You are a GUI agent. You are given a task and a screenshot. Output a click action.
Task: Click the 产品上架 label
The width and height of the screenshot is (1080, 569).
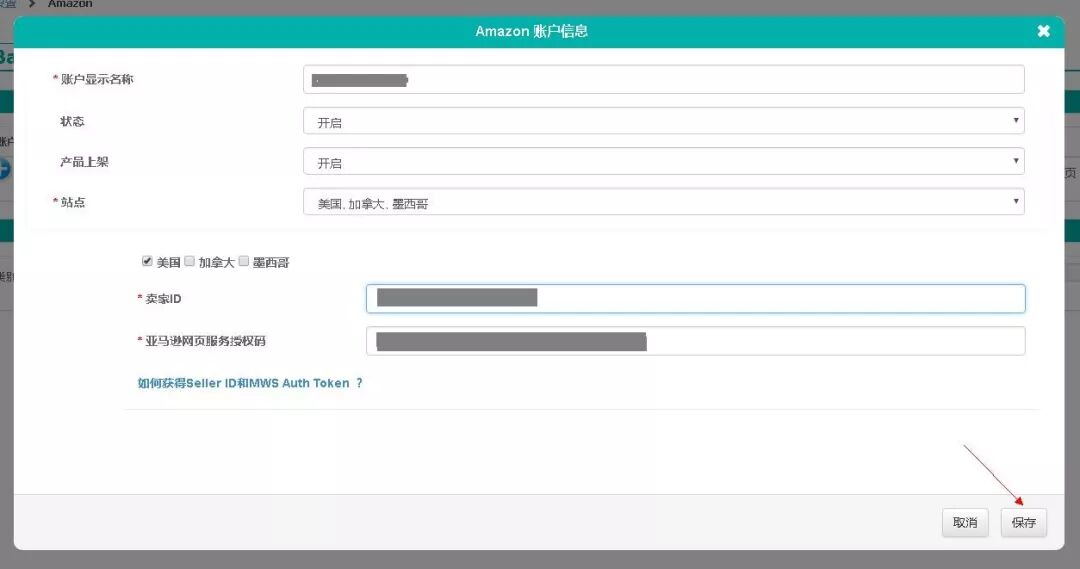pos(84,162)
